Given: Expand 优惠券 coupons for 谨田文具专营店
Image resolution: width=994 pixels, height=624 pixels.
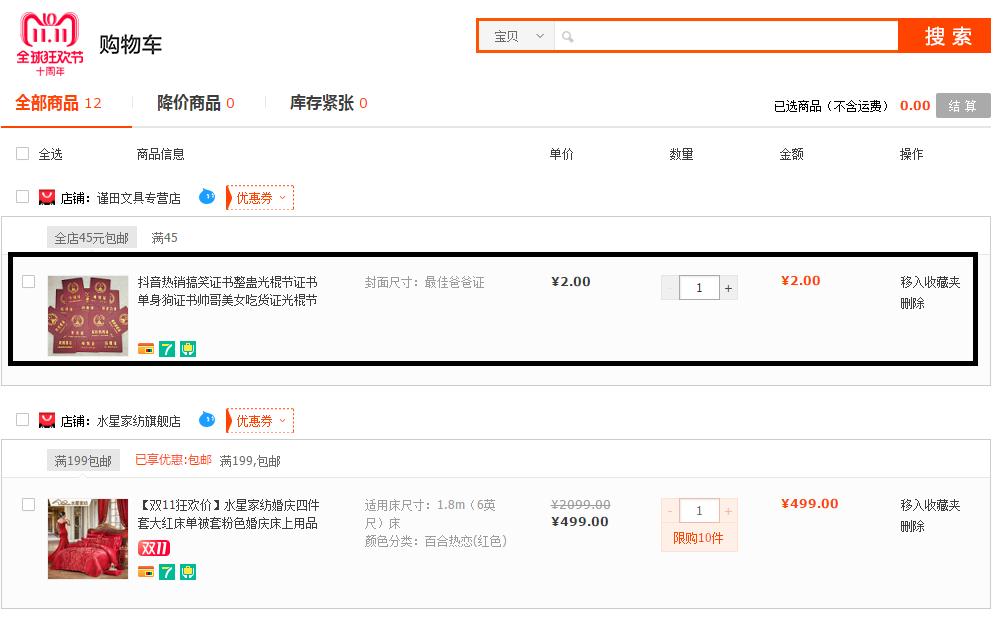Looking at the screenshot, I should (x=260, y=198).
